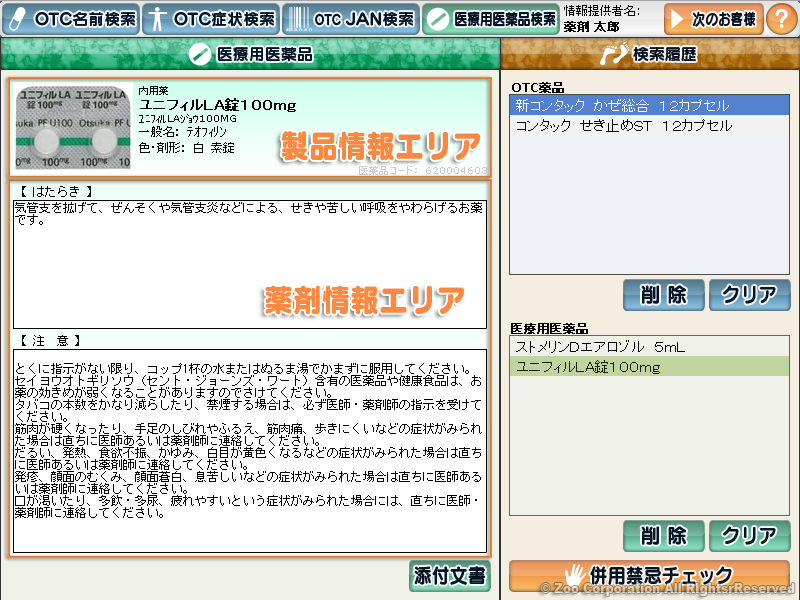The height and width of the screenshot is (600, 800).
Task: Click the 医薬品コード: 620004603 text
Action: click(x=423, y=170)
